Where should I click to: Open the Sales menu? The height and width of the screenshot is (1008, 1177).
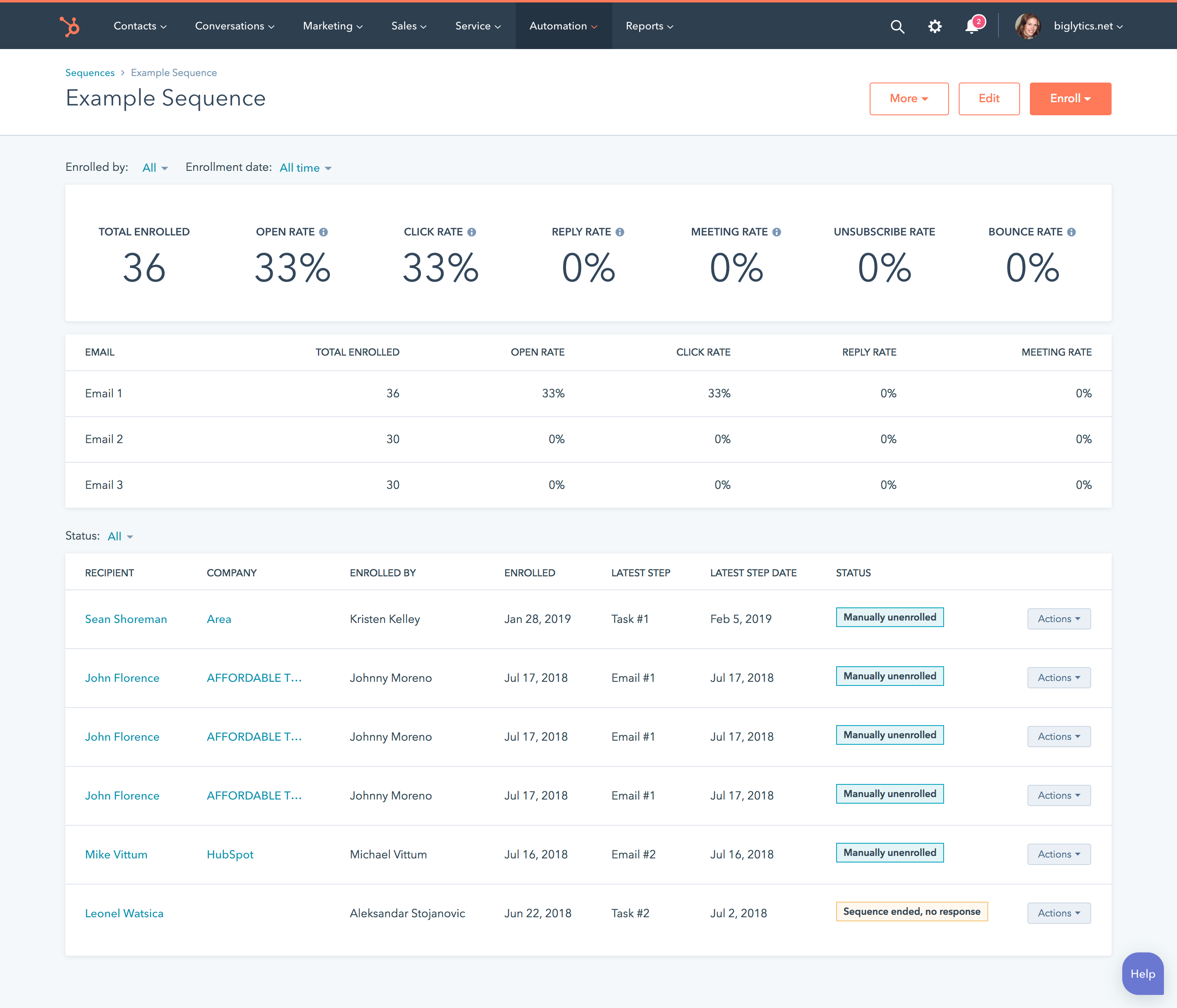coord(409,26)
